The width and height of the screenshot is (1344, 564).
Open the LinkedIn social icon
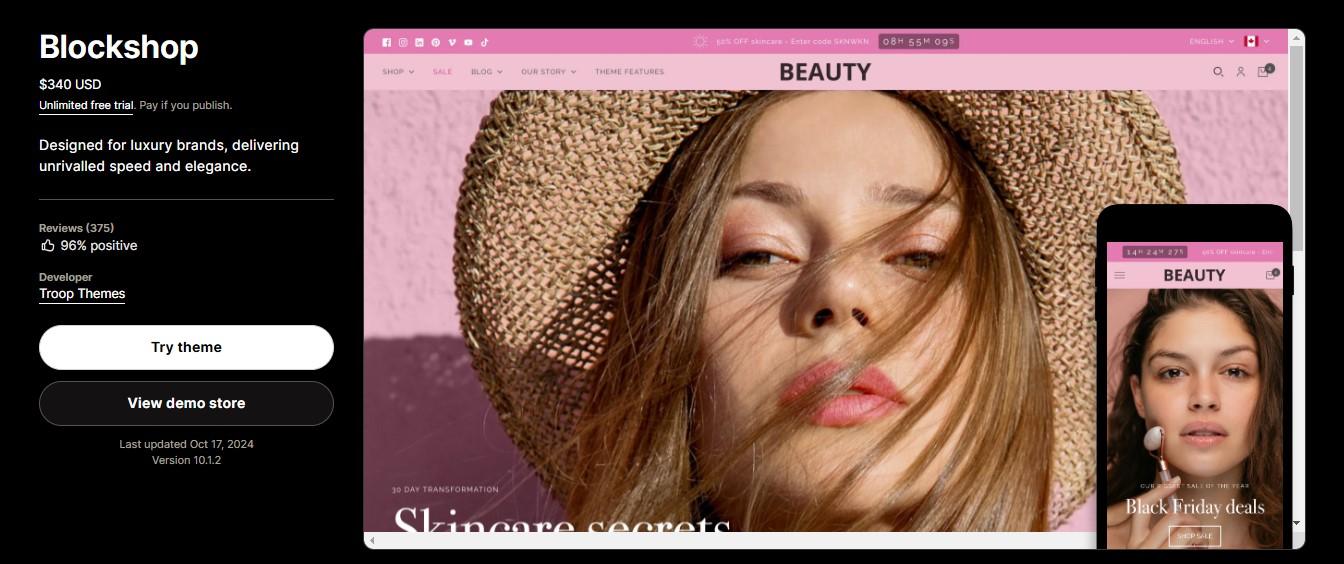pos(419,42)
